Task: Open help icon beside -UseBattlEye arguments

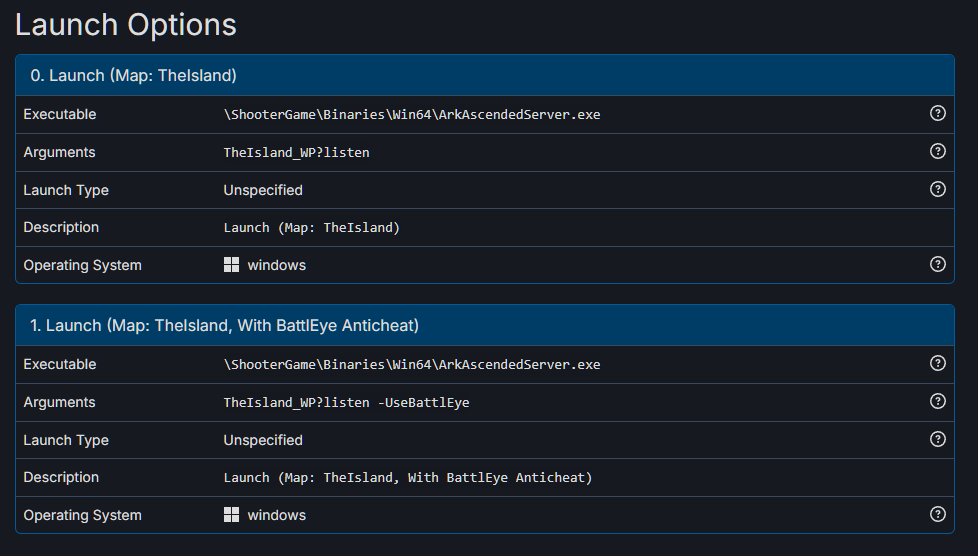Action: click(x=937, y=401)
